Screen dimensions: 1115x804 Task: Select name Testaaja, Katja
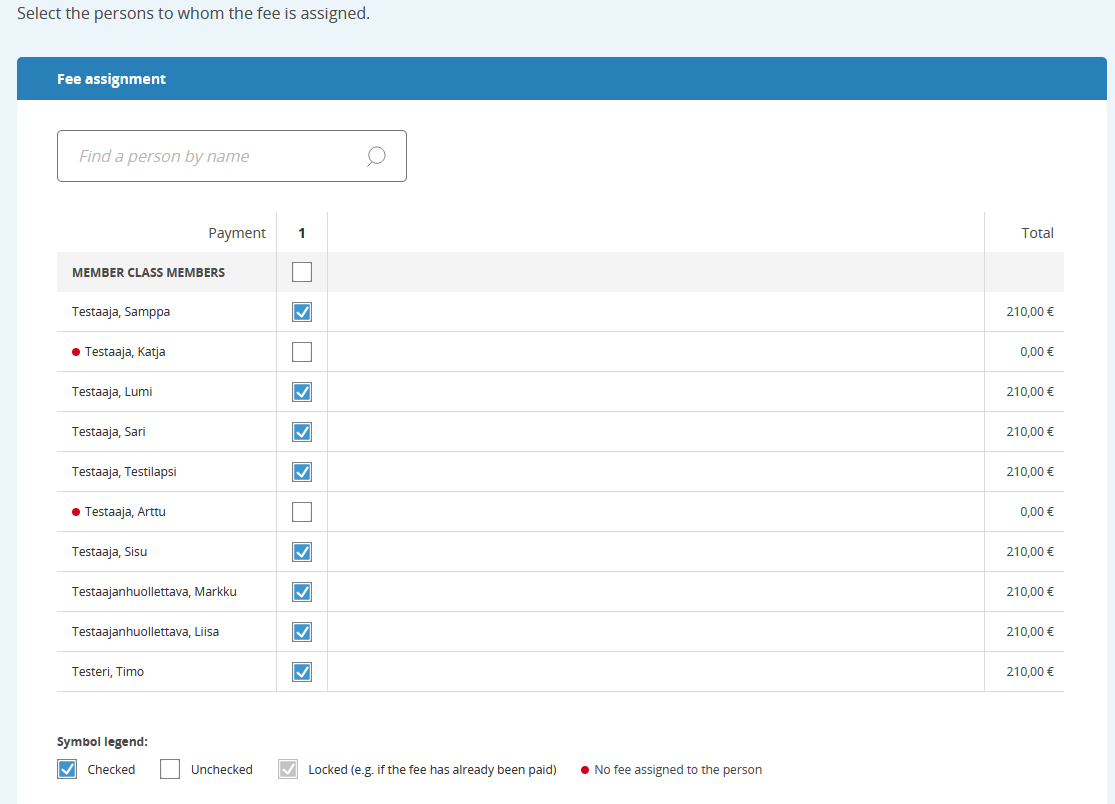pos(125,351)
